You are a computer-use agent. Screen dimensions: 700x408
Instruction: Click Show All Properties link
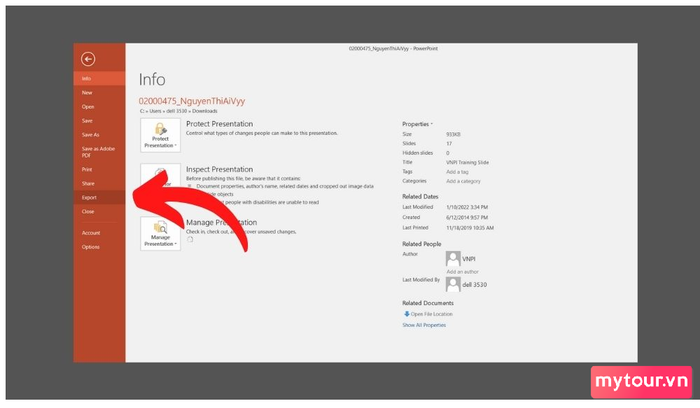(424, 325)
